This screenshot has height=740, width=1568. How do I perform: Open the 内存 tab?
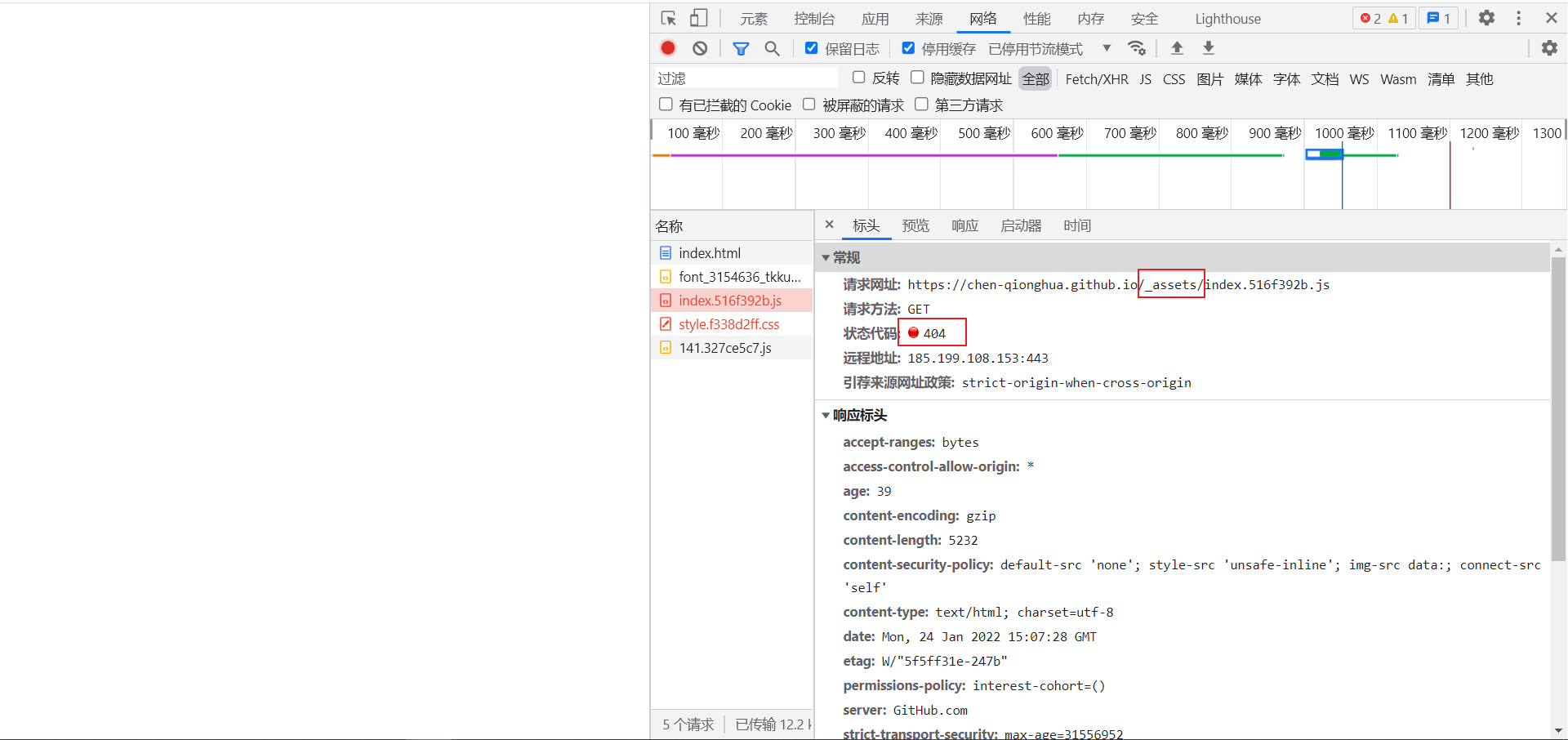(1090, 19)
